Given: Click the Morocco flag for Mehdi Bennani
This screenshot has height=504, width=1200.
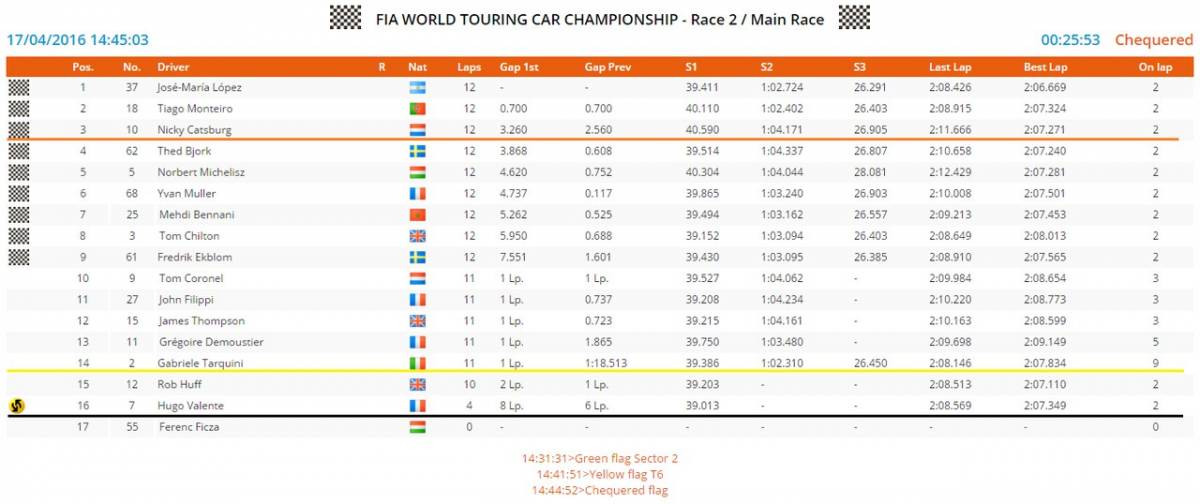Looking at the screenshot, I should [417, 215].
